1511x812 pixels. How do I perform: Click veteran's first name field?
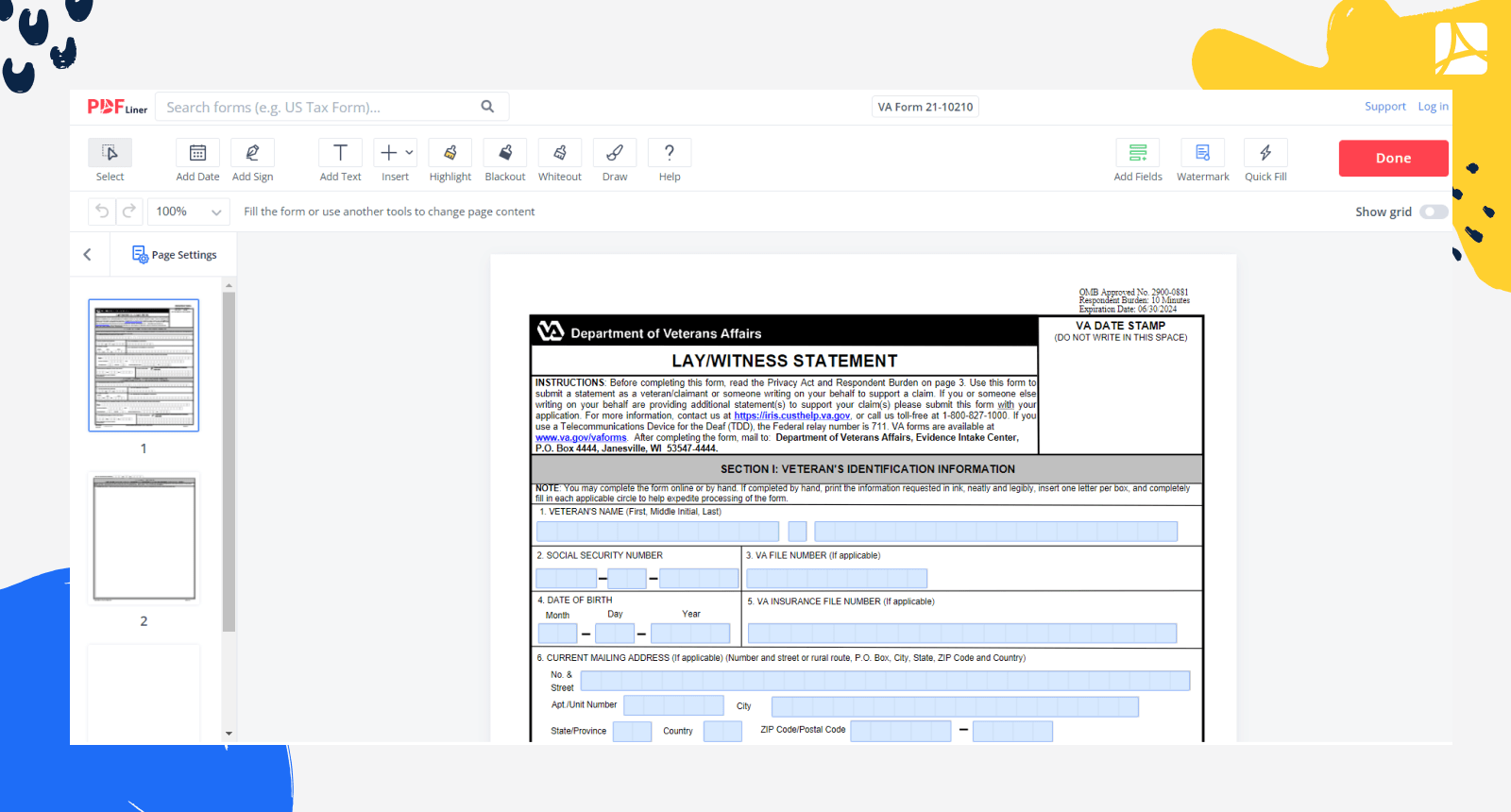point(658,532)
